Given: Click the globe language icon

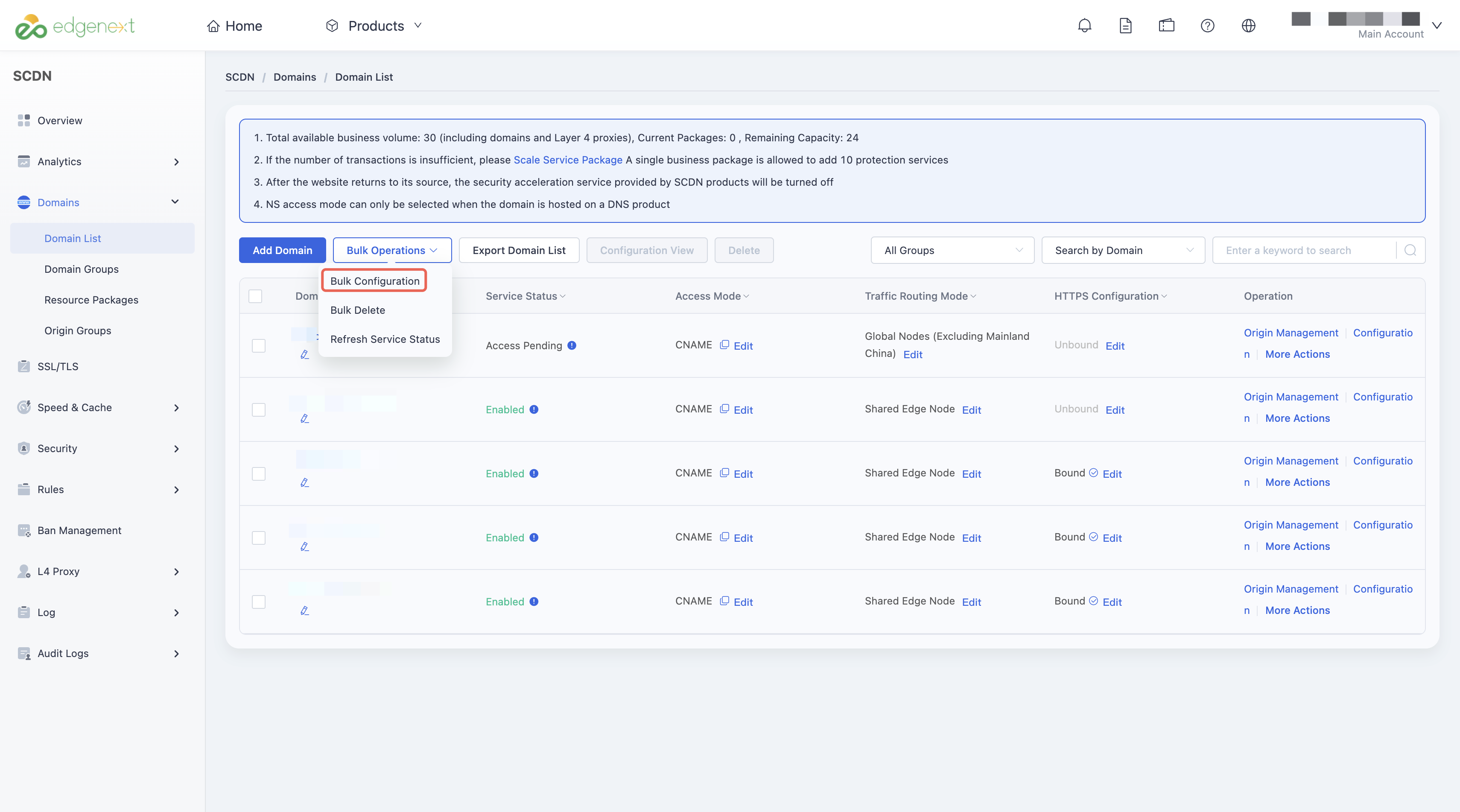Looking at the screenshot, I should tap(1248, 26).
